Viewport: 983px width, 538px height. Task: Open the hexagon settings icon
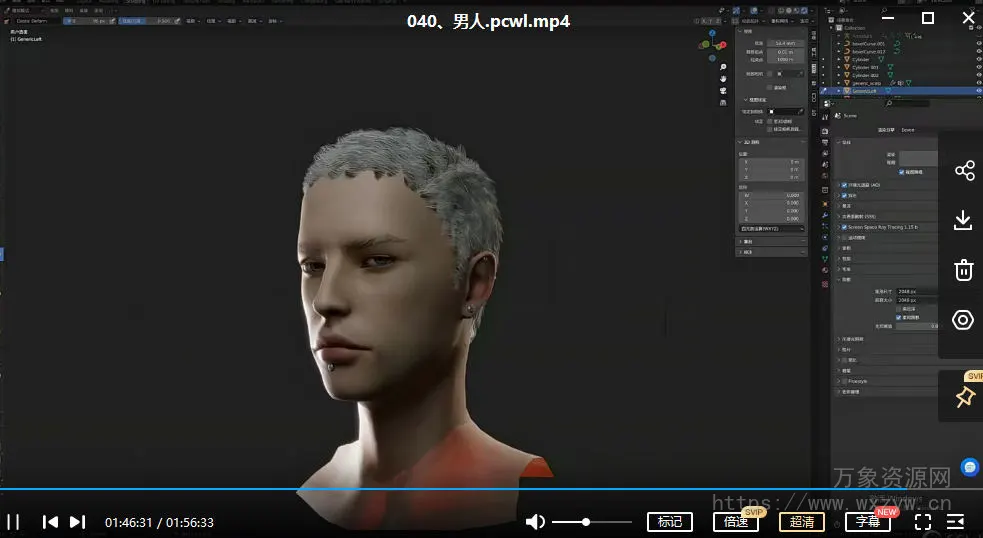click(x=964, y=320)
